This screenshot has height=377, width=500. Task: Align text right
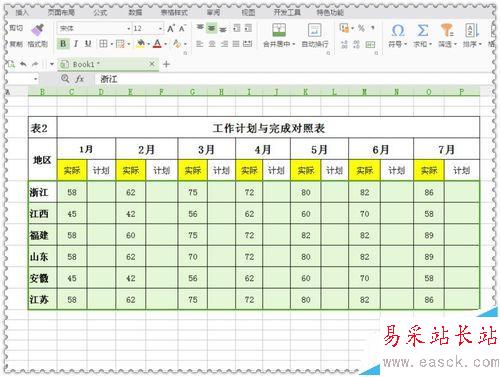click(x=224, y=44)
